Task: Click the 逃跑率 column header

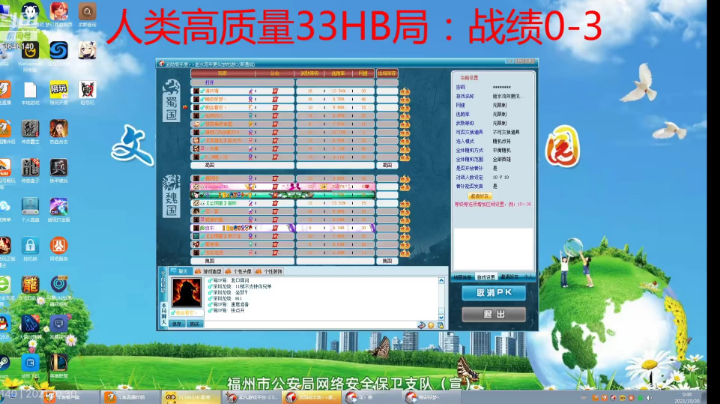Action: 338,73
